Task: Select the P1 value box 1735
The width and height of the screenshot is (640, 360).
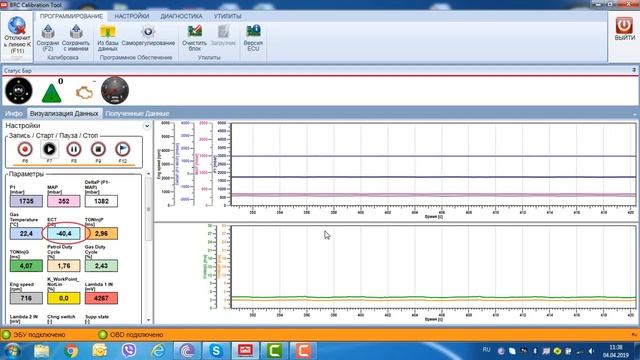Action: [x=26, y=201]
